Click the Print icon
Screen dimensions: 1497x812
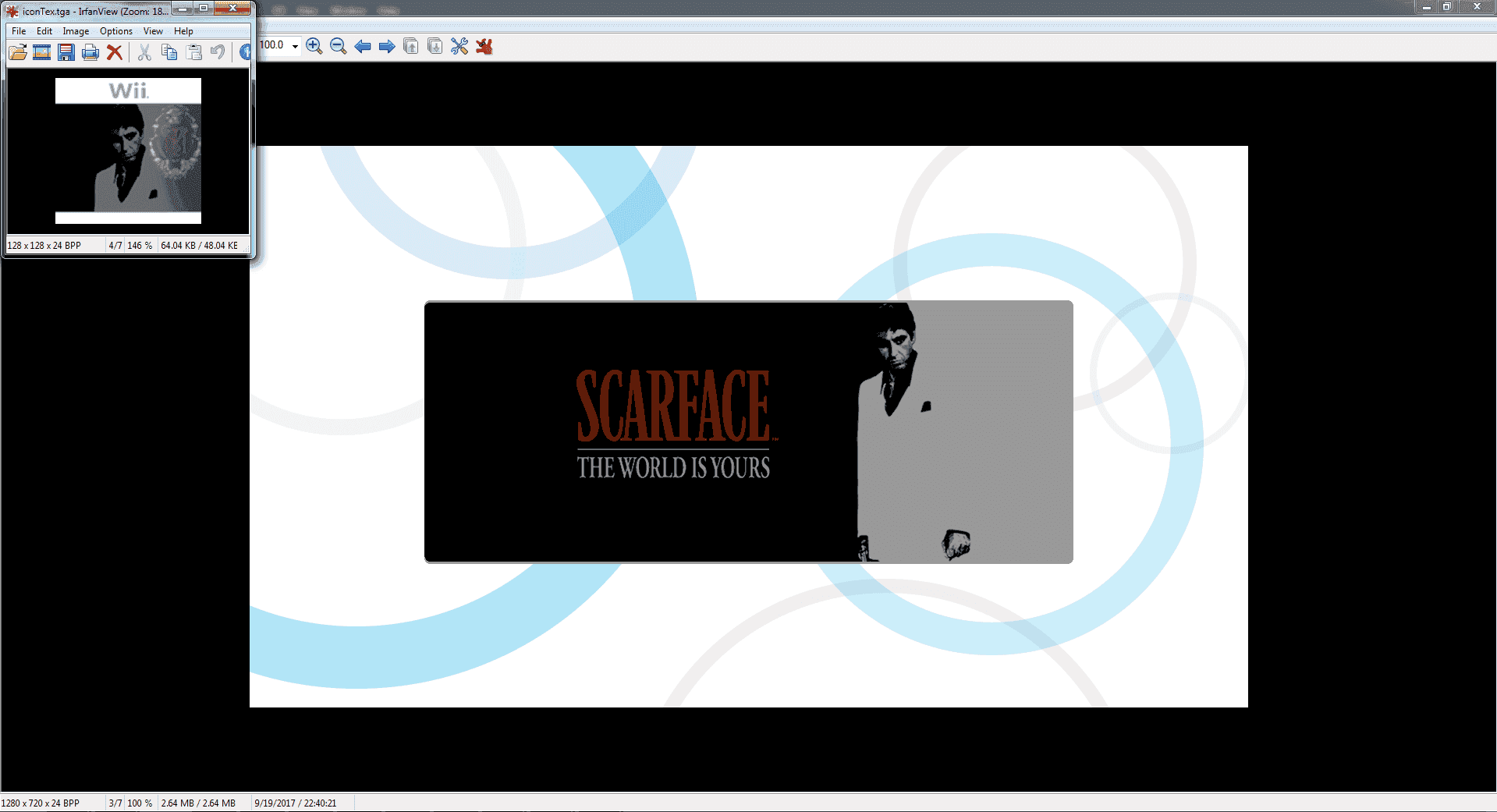[x=90, y=52]
